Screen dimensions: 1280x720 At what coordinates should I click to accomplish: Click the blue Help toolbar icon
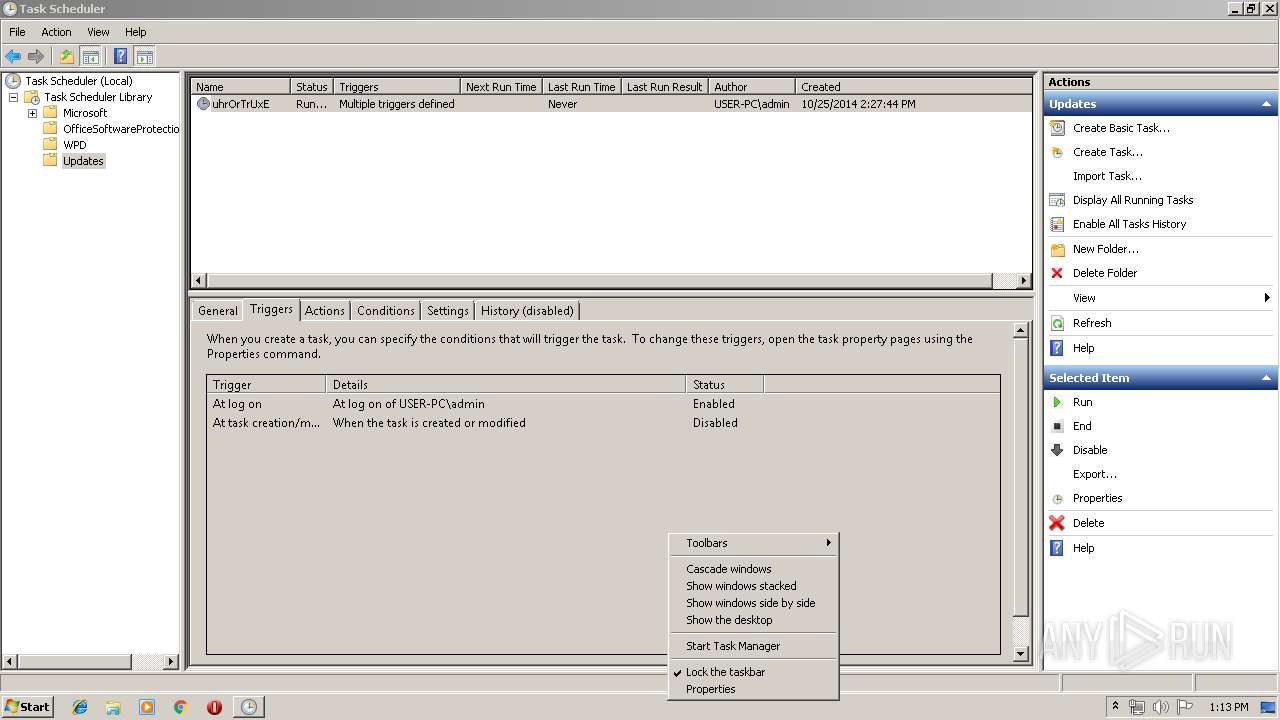tap(121, 57)
